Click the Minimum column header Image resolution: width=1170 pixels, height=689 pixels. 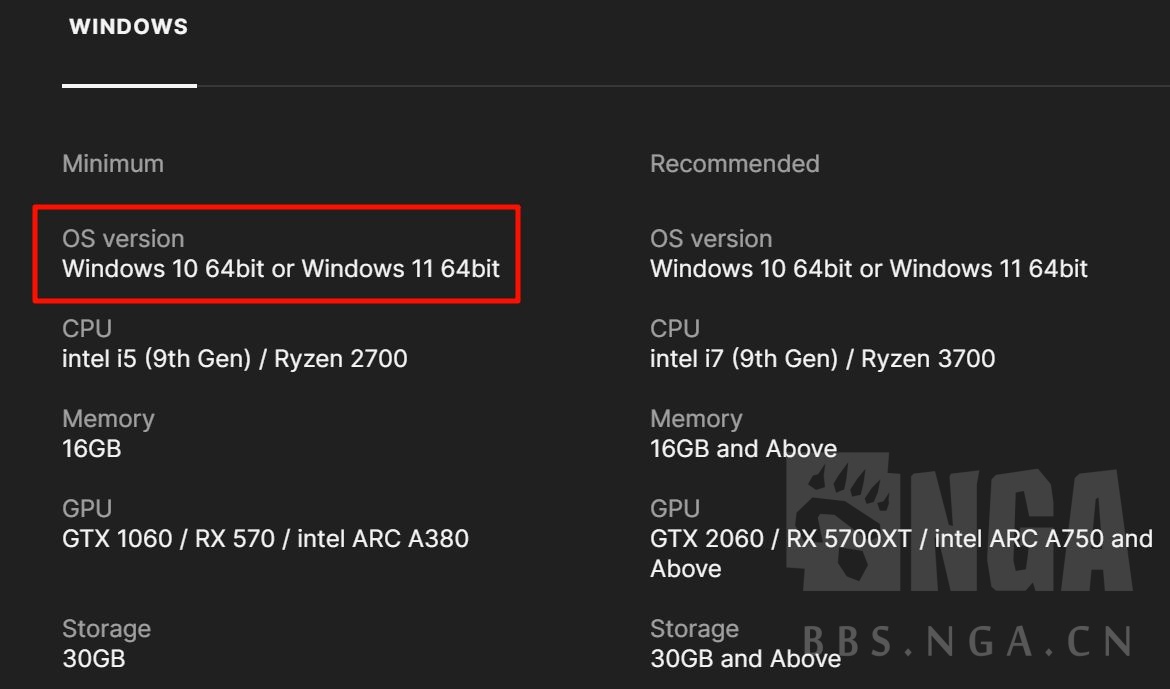coord(113,163)
